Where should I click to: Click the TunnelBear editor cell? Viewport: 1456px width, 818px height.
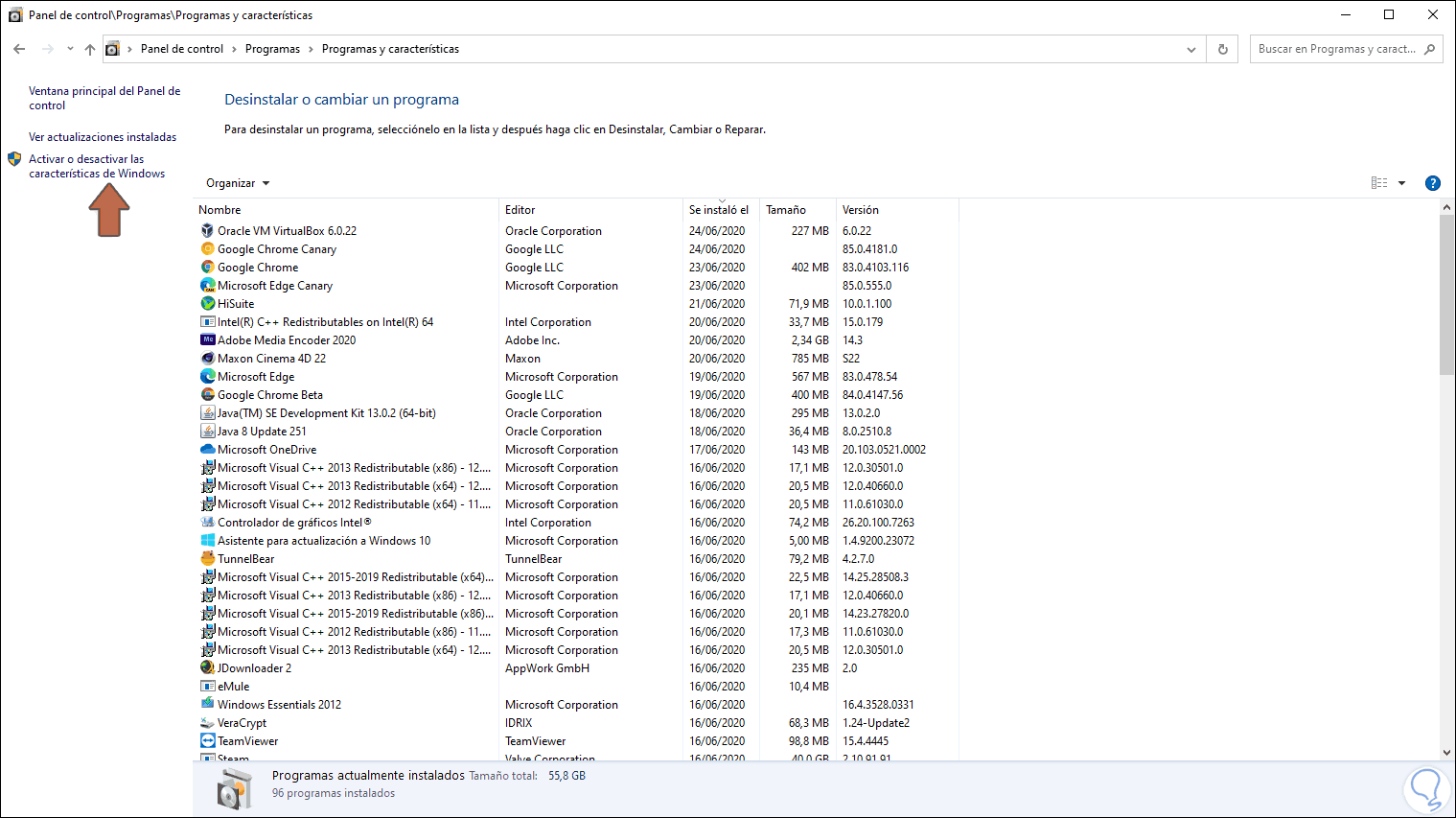tap(534, 558)
